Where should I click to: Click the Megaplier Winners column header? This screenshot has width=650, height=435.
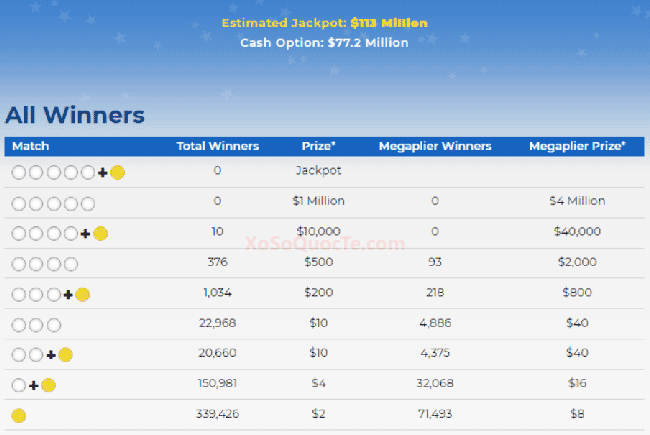[435, 146]
